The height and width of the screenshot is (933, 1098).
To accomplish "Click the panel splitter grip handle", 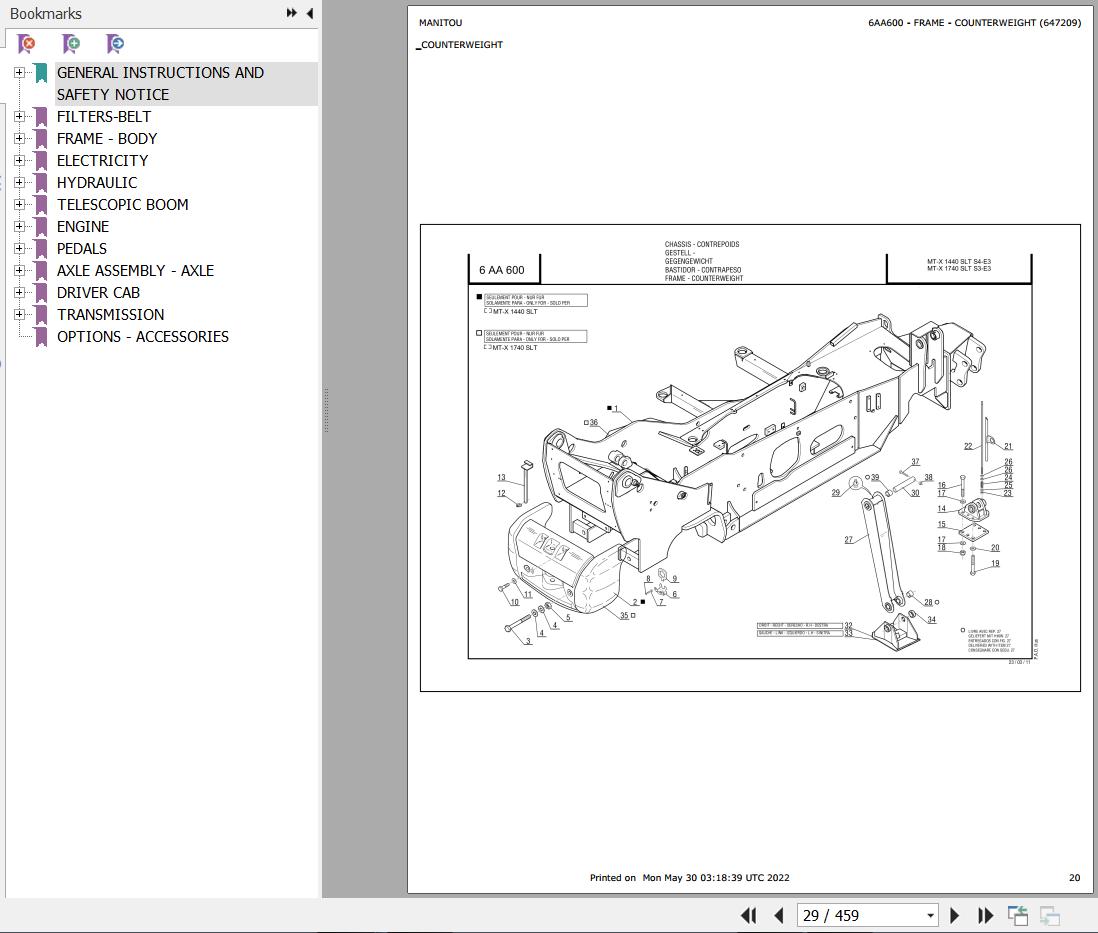I will click(x=326, y=410).
